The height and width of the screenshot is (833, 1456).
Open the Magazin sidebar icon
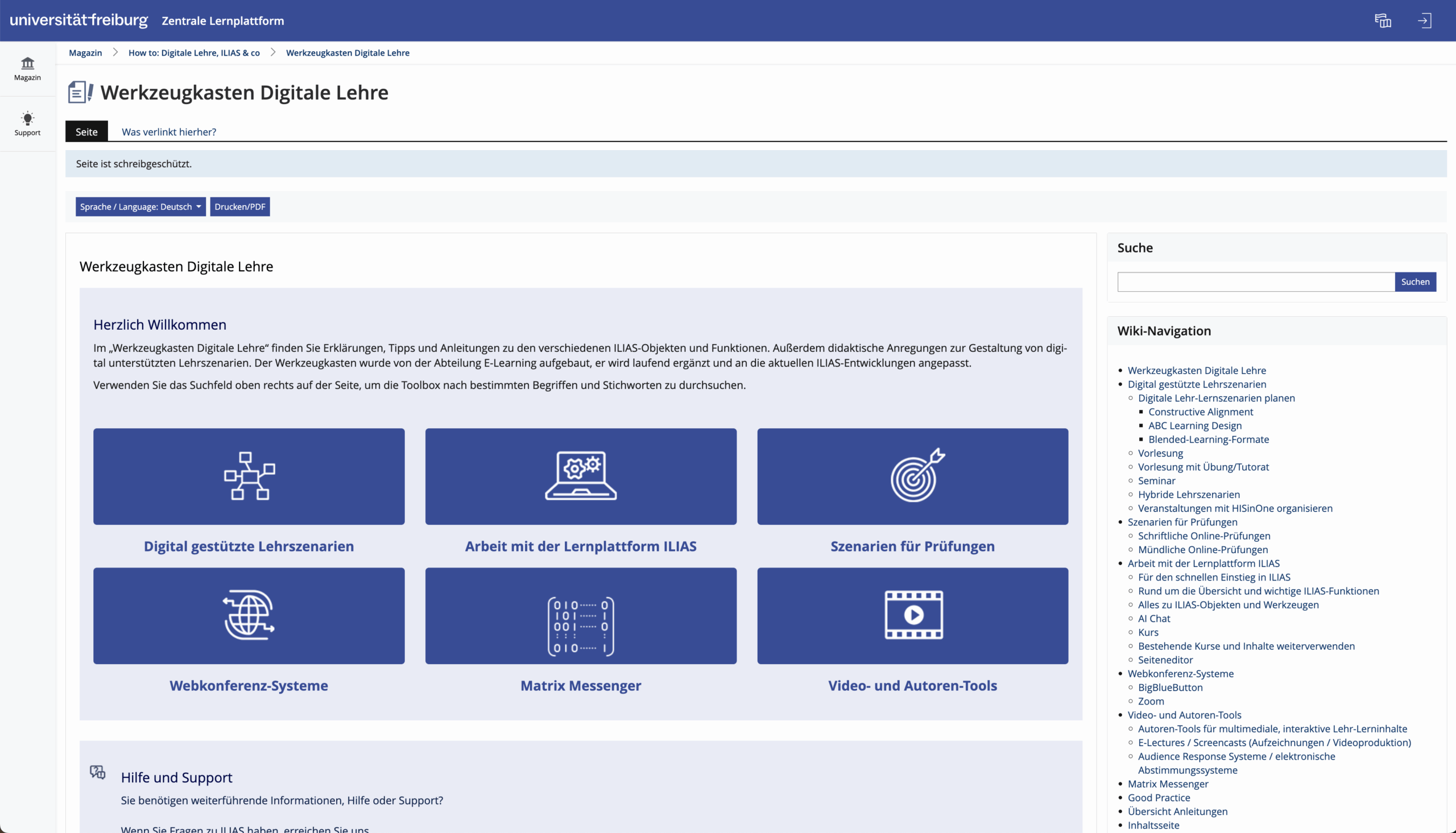point(27,69)
